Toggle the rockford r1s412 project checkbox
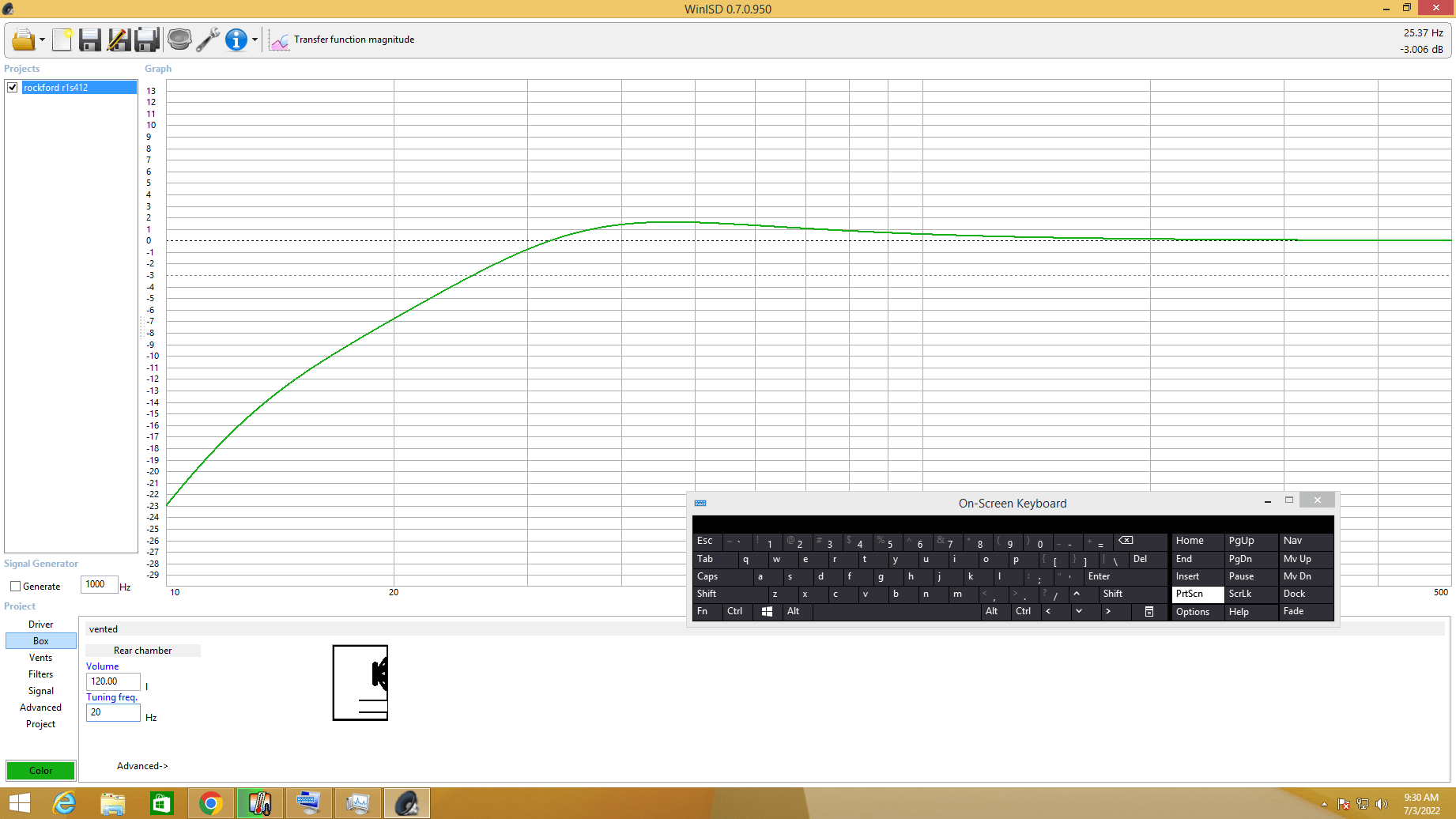Screen dimensions: 1456x819 [x=13, y=88]
